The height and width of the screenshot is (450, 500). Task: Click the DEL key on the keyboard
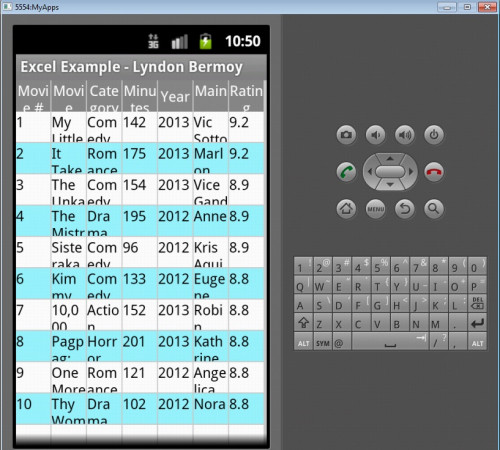click(x=477, y=303)
